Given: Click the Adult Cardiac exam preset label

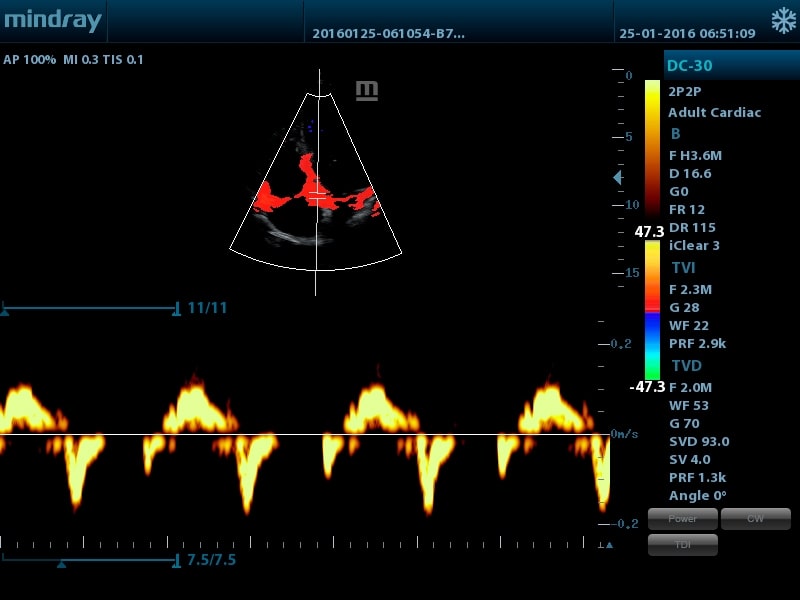Looking at the screenshot, I should pyautogui.click(x=714, y=112).
